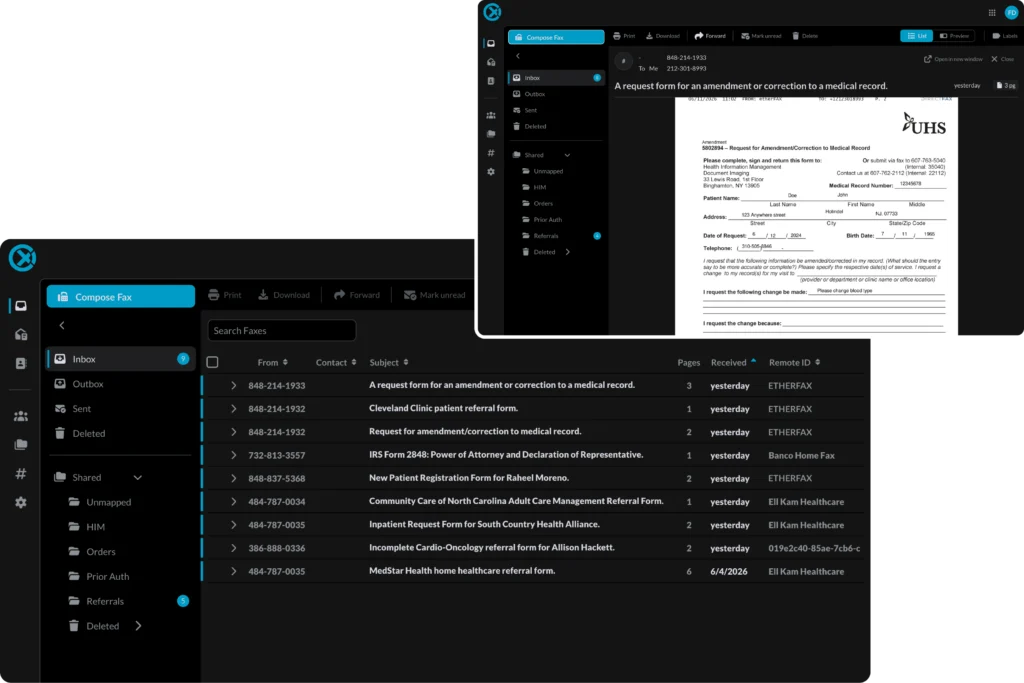Collapse the sidebar with back chevron in the fax list window
The image size is (1024, 683).
click(x=62, y=325)
